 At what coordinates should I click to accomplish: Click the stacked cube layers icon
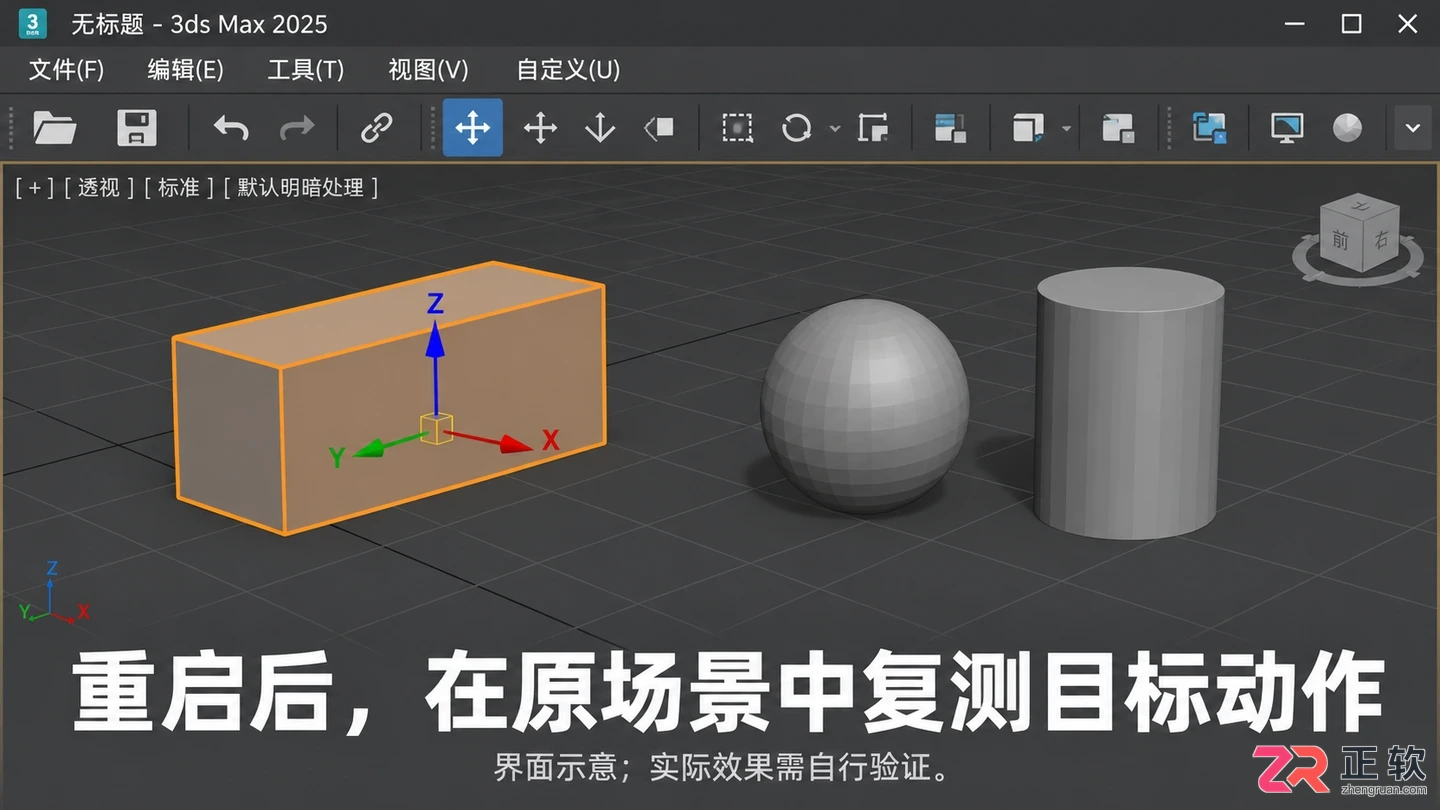[1028, 128]
